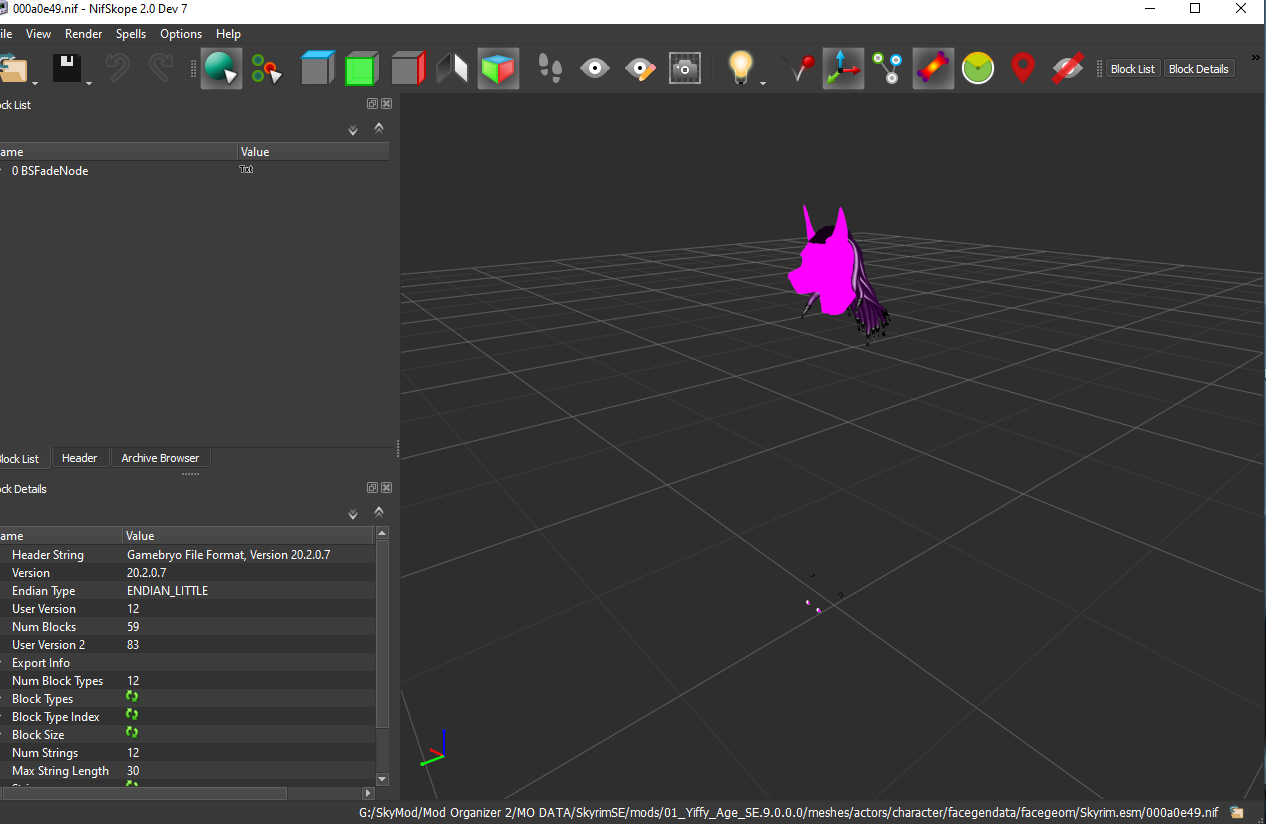
Task: Activate the Select Object sphere tool
Action: 221,69
